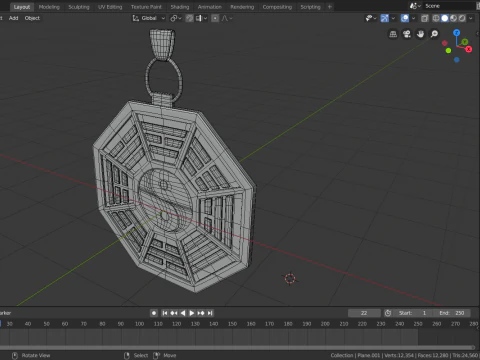Viewport: 480px width, 360px height.
Task: Switch to Compositing workspace
Action: tap(277, 7)
